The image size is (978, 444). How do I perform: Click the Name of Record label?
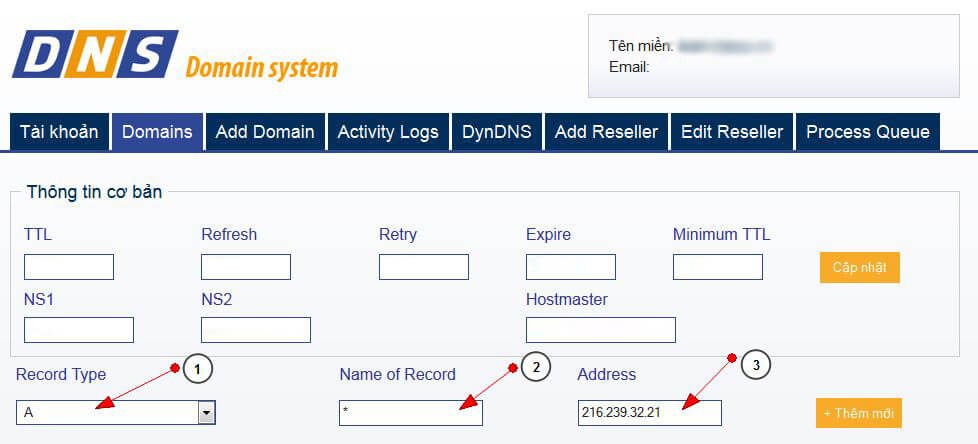pos(397,375)
